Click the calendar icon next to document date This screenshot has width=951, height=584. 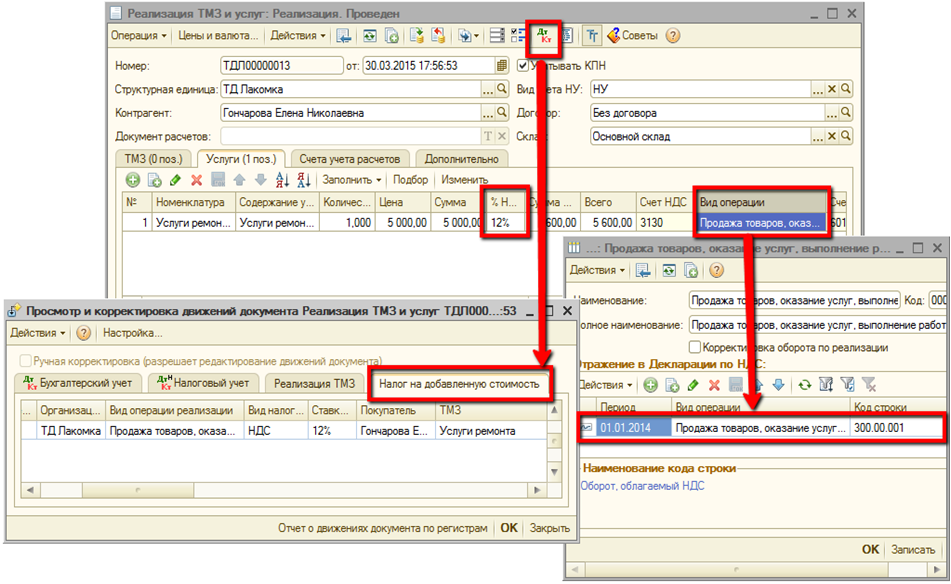502,66
